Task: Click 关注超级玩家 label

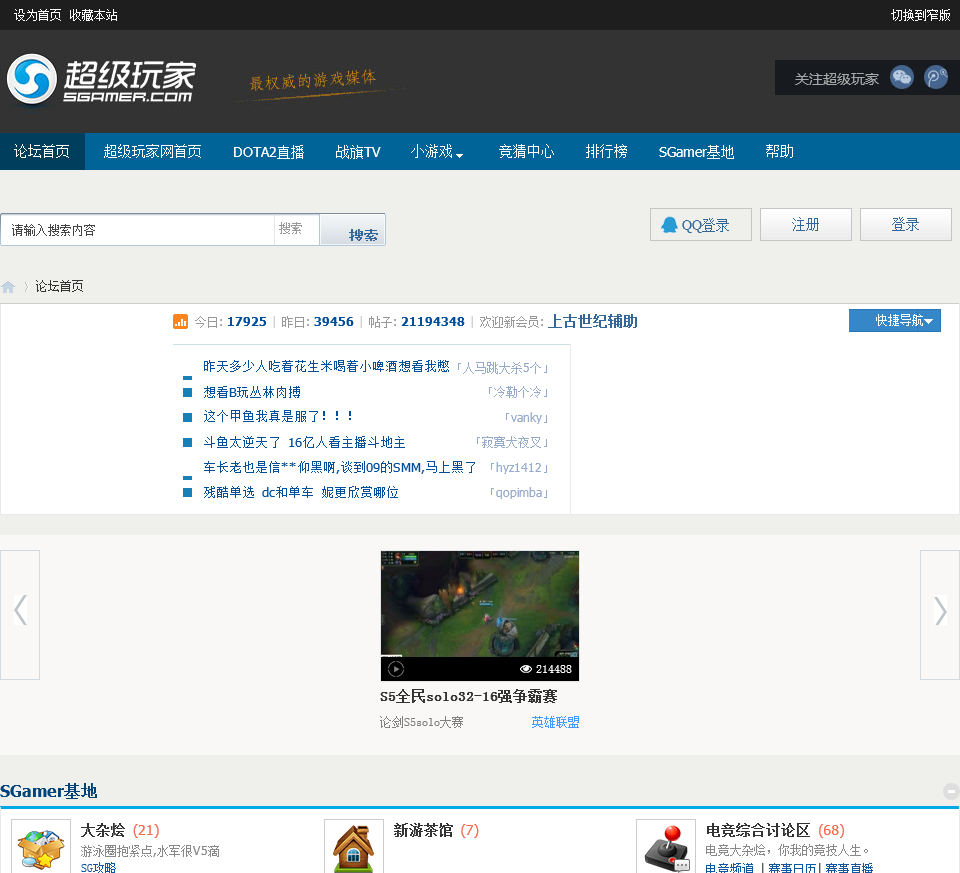Action: tap(836, 79)
